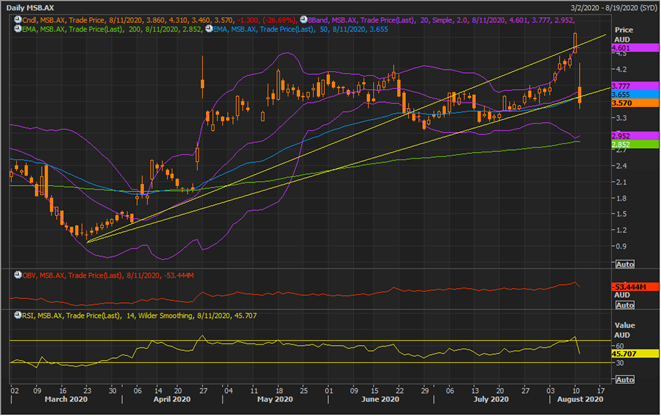The image size is (661, 416).
Task: Click the Value AUD heading in RSI panel
Action: (624, 330)
